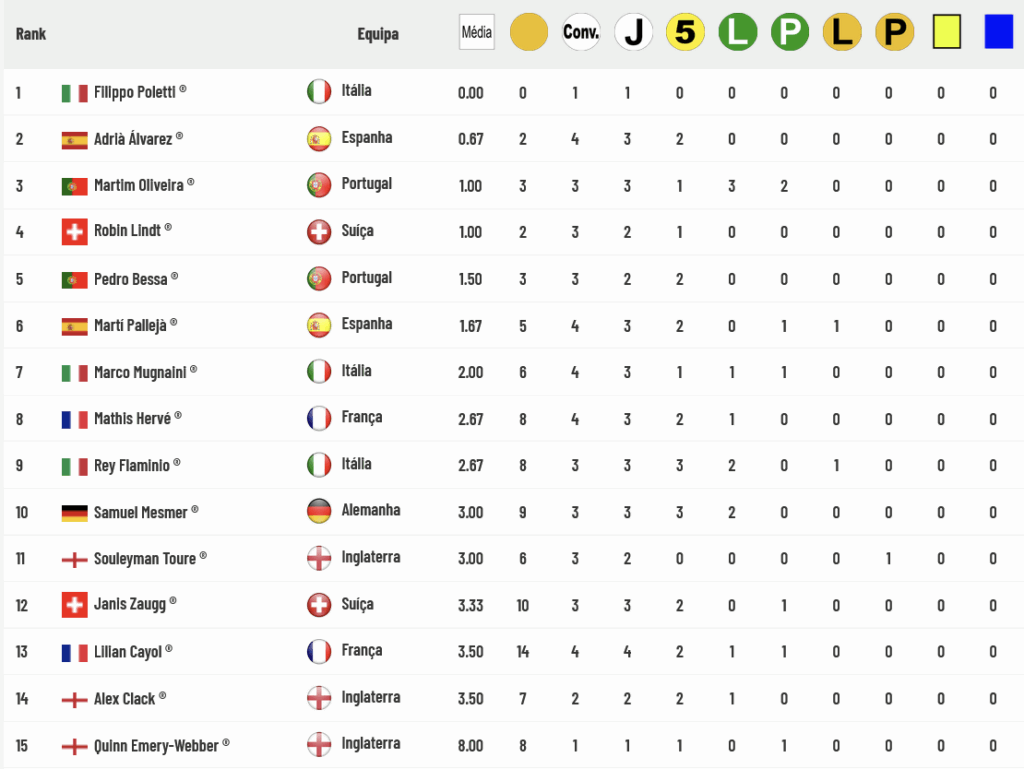1024x769 pixels.
Task: Click the blue card square header
Action: coord(999,32)
